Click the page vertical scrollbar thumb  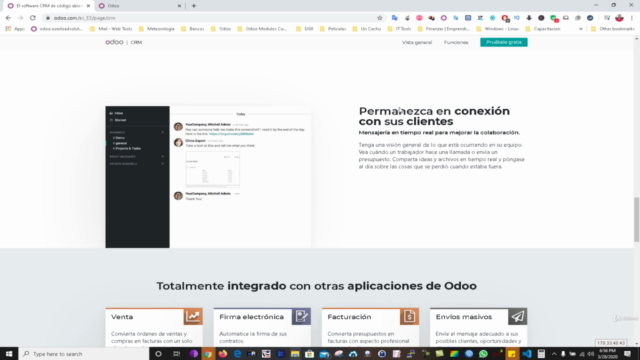tap(636, 219)
